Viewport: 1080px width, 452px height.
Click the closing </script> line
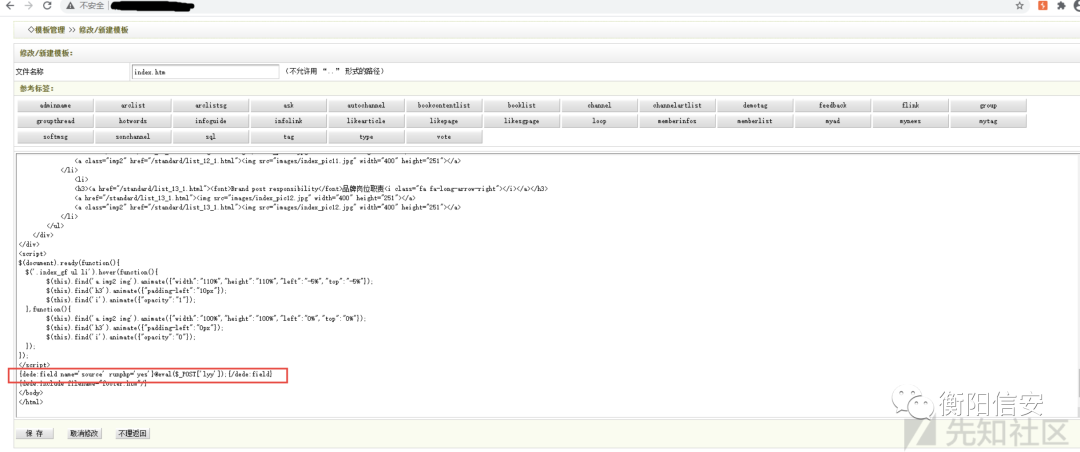34,364
